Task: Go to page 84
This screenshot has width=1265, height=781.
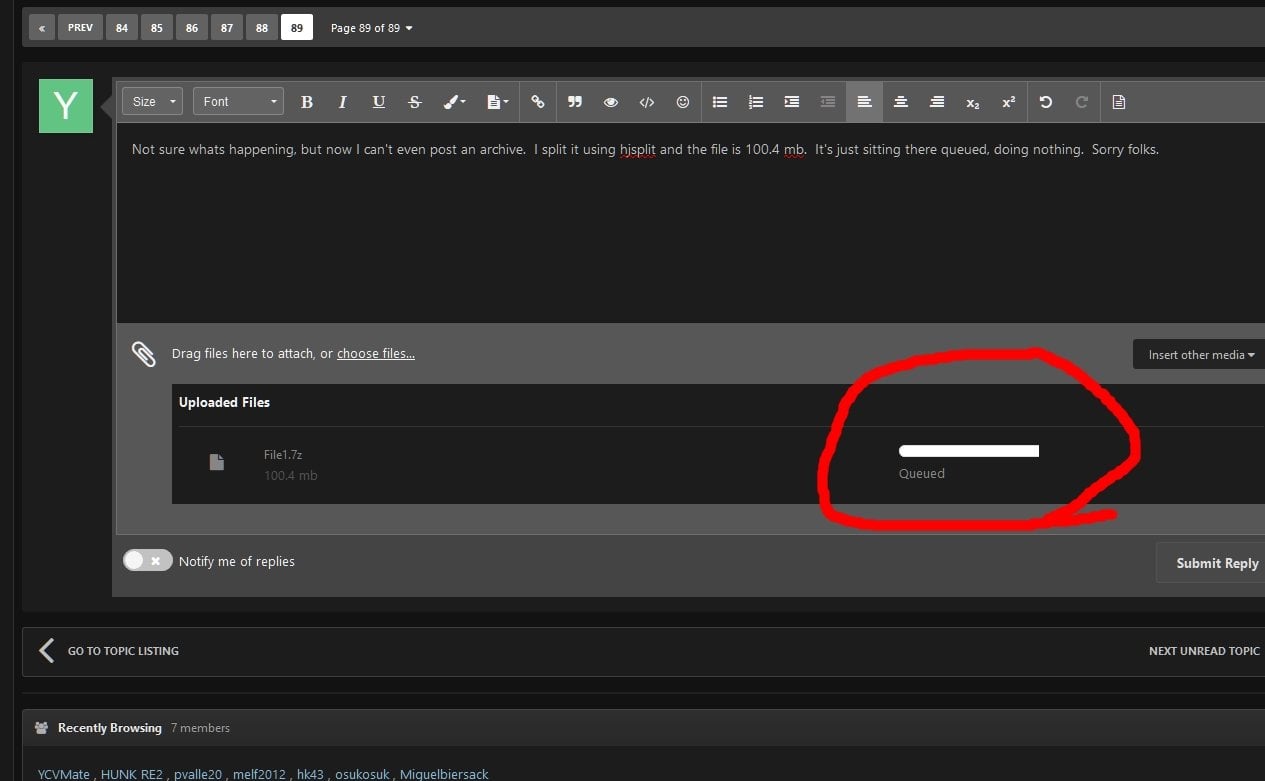Action: [122, 28]
